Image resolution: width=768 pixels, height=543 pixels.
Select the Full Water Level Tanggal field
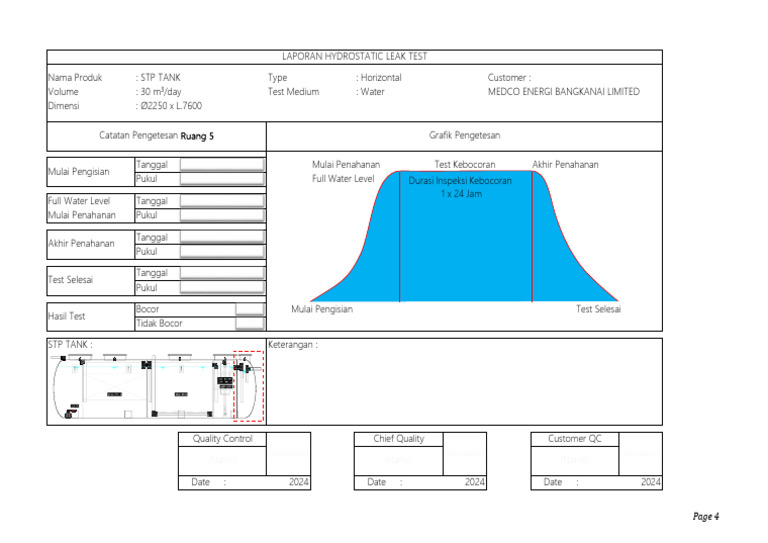pos(222,201)
